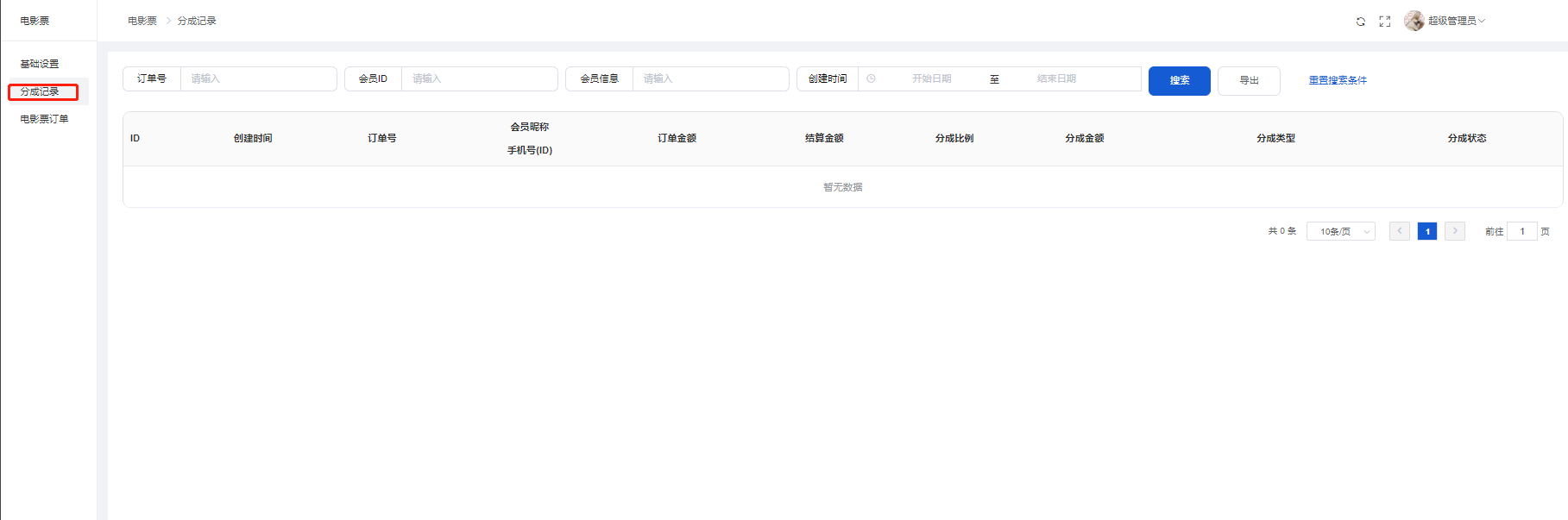Click the 电影票 breadcrumb link

(142, 21)
